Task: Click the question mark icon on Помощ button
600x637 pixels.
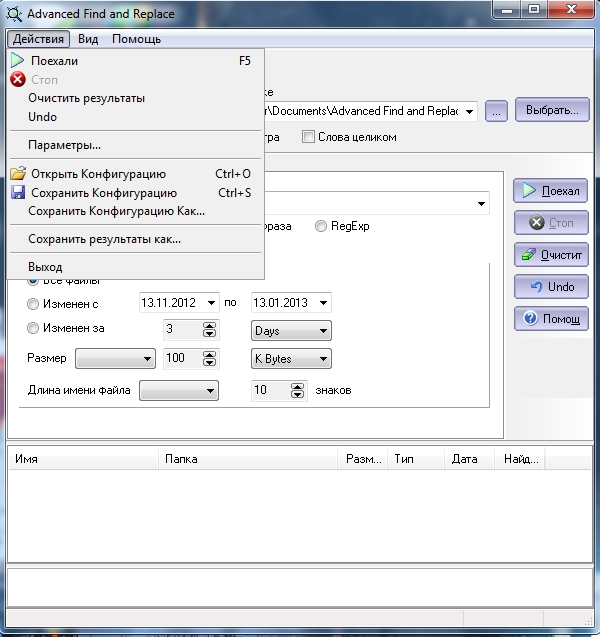Action: coord(530,318)
